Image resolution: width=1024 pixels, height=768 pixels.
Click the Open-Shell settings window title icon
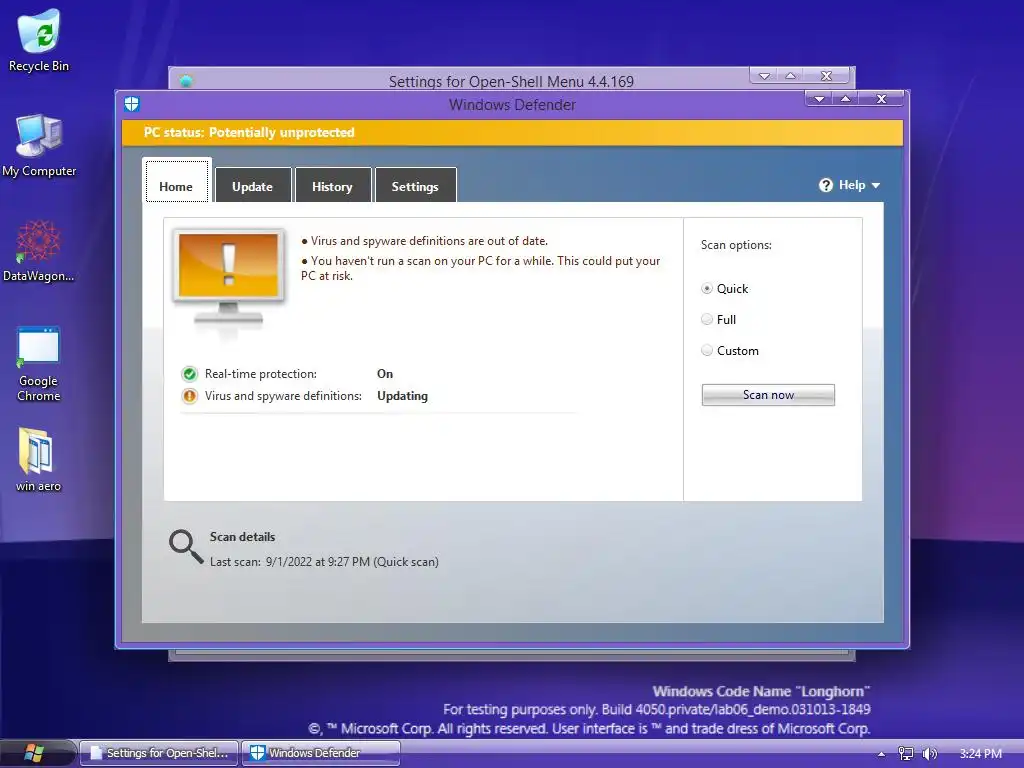[x=186, y=81]
